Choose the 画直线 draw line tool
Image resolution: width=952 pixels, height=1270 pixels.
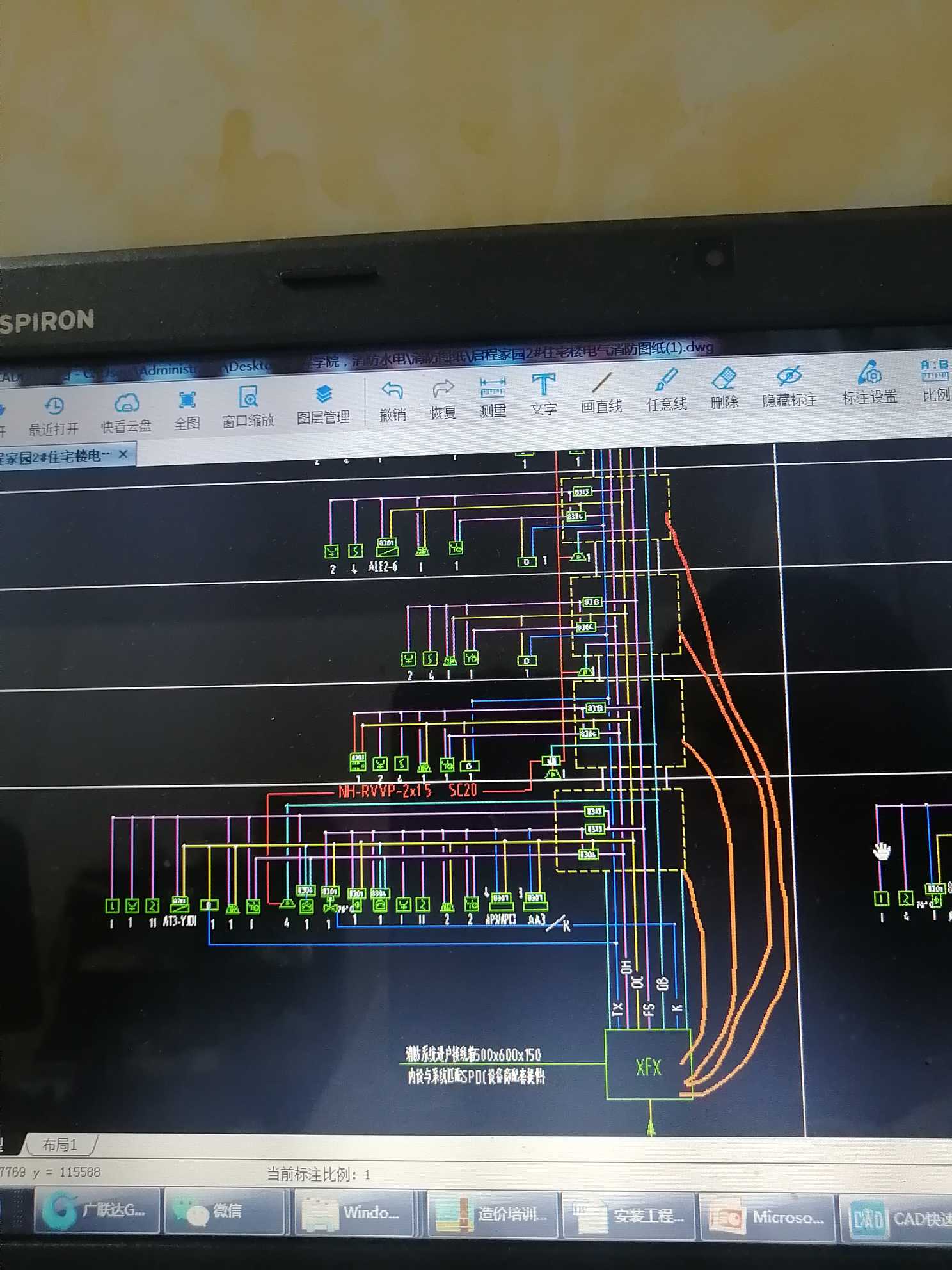(x=601, y=393)
